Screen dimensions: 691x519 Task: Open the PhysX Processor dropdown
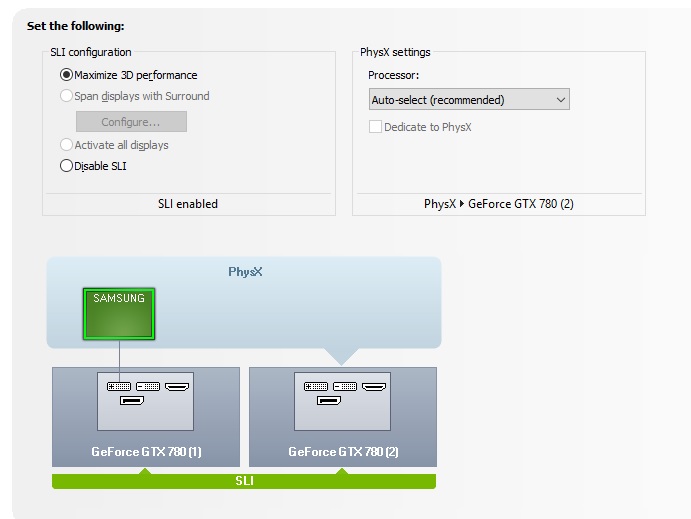469,100
